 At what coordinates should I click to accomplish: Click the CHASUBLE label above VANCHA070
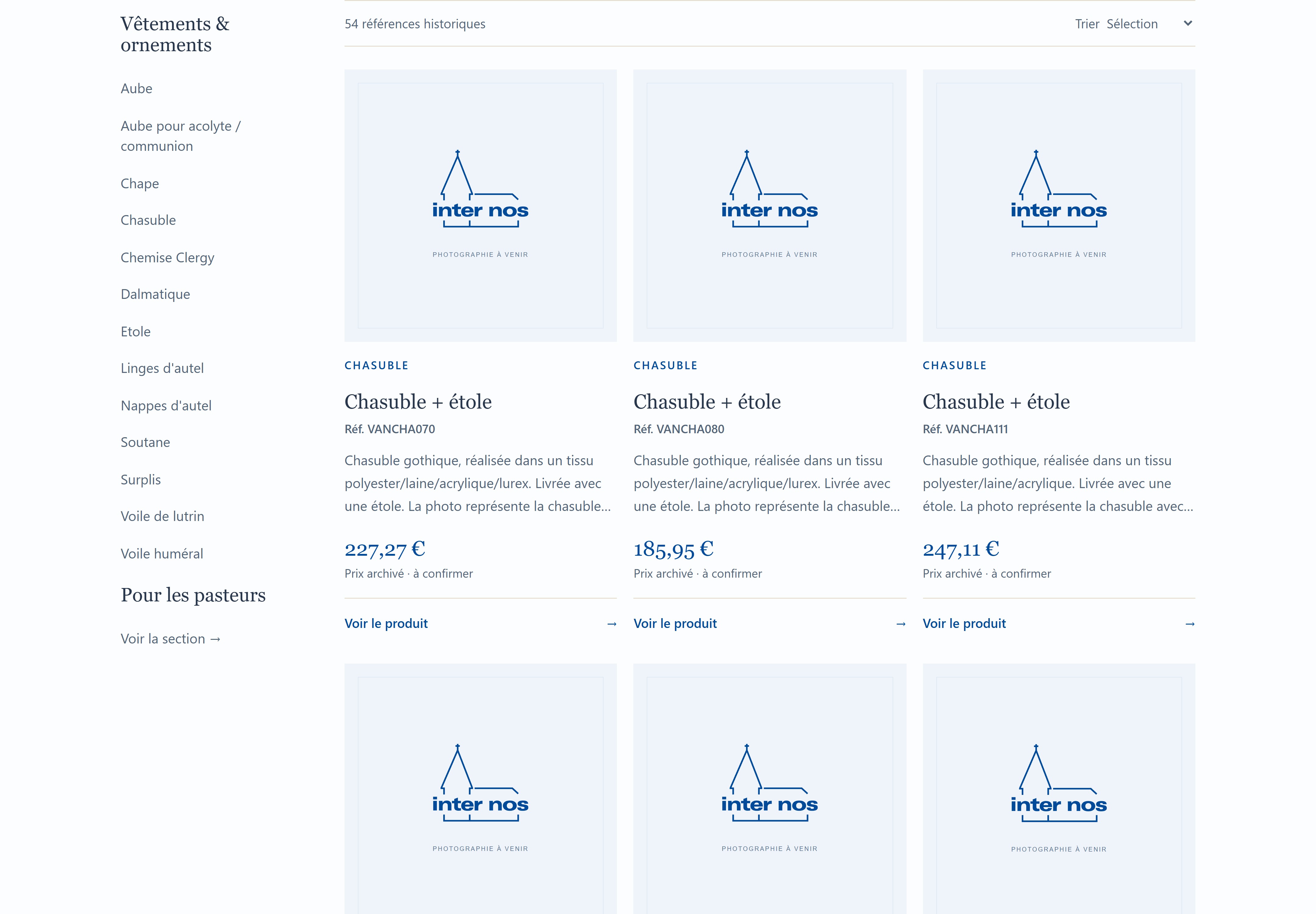[377, 365]
